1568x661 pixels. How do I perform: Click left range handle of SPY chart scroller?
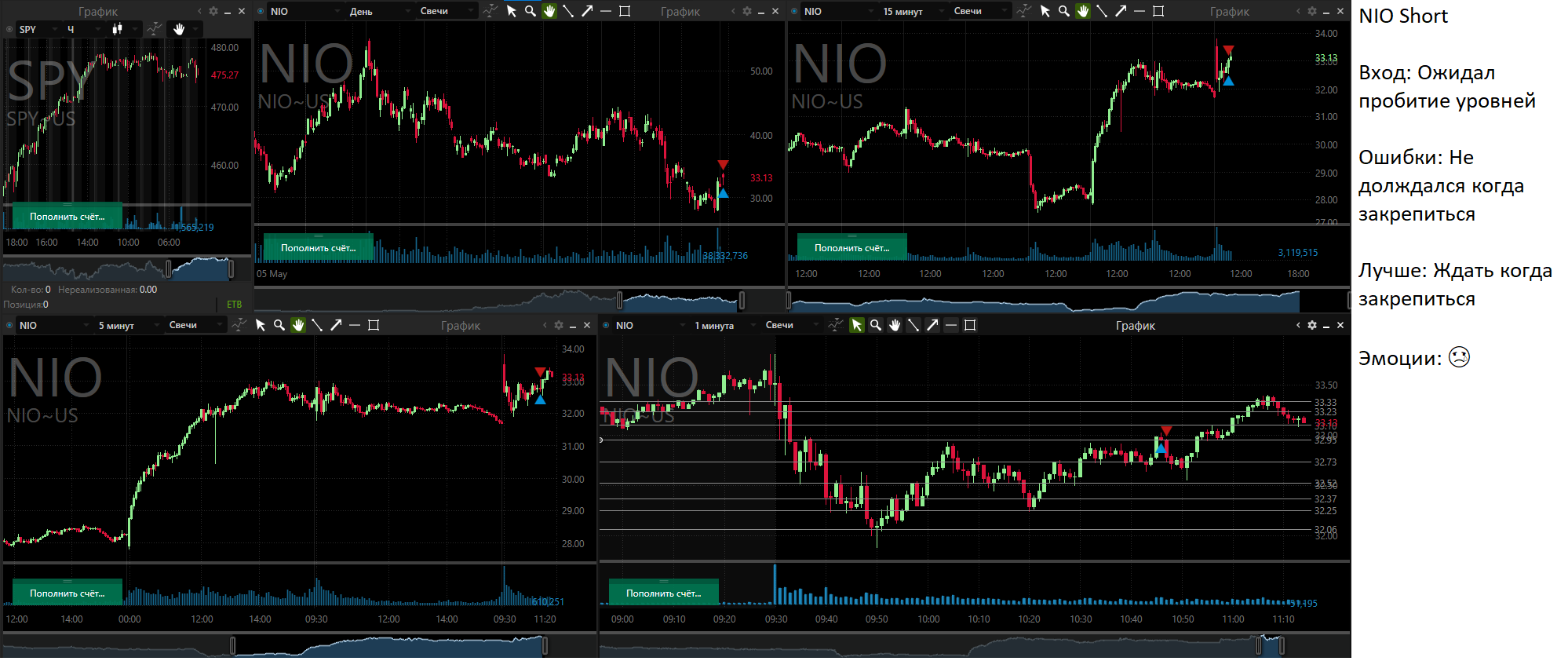click(x=168, y=269)
